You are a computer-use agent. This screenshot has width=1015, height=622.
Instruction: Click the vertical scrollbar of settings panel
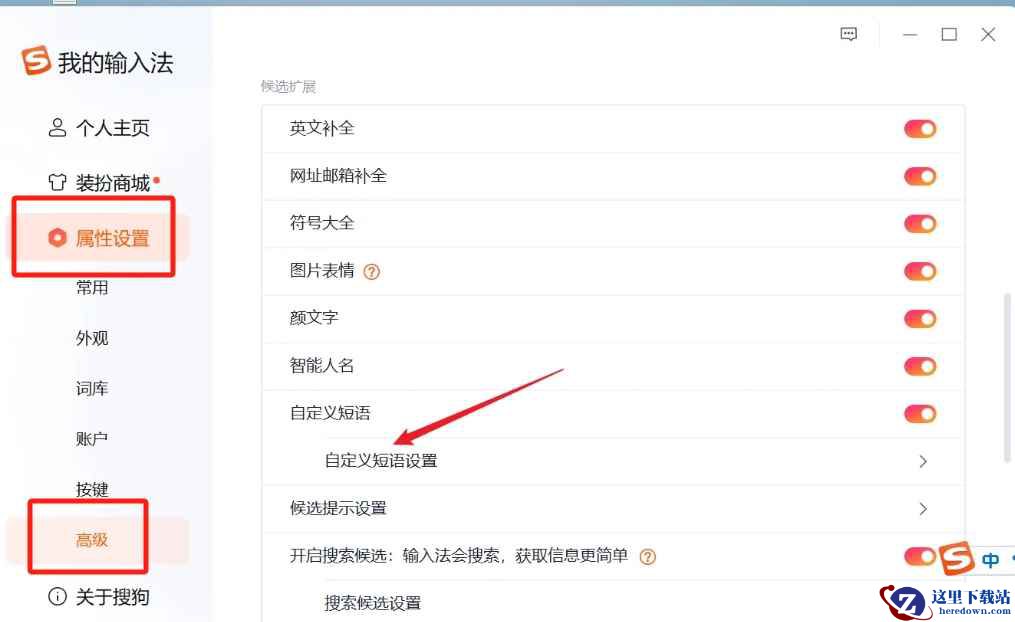point(1007,378)
